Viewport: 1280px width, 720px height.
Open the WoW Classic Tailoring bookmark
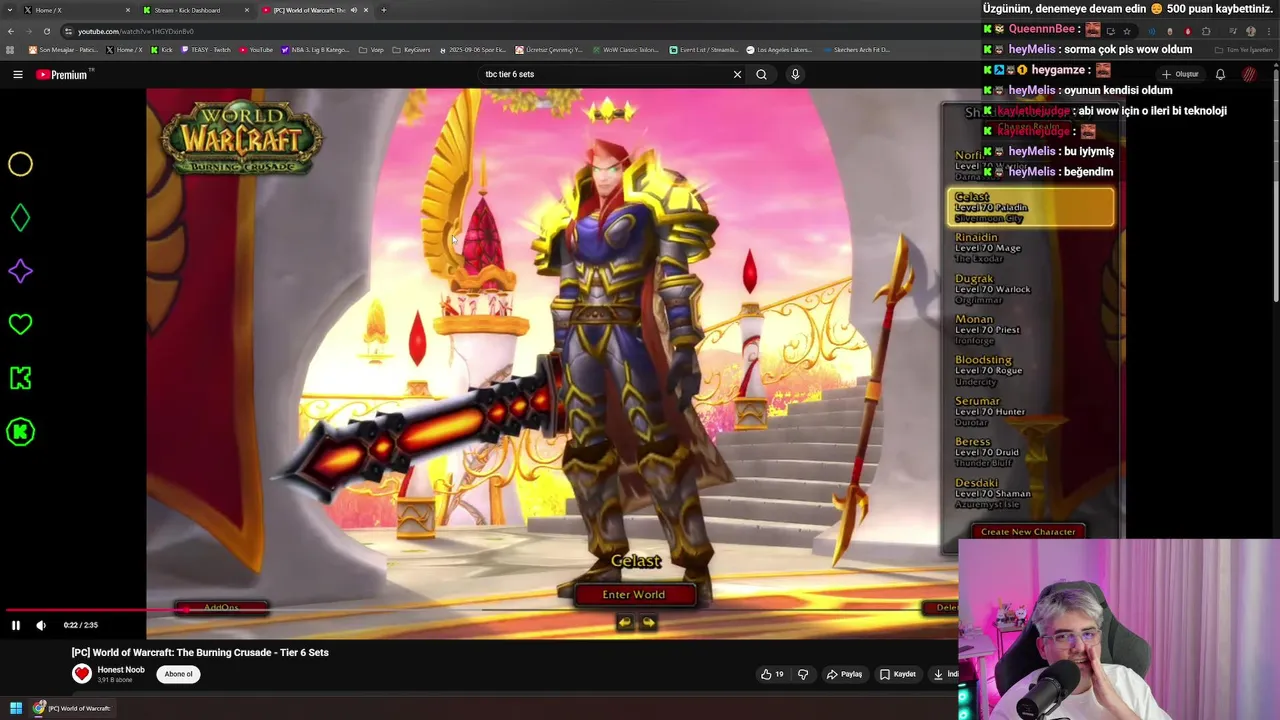[x=627, y=49]
